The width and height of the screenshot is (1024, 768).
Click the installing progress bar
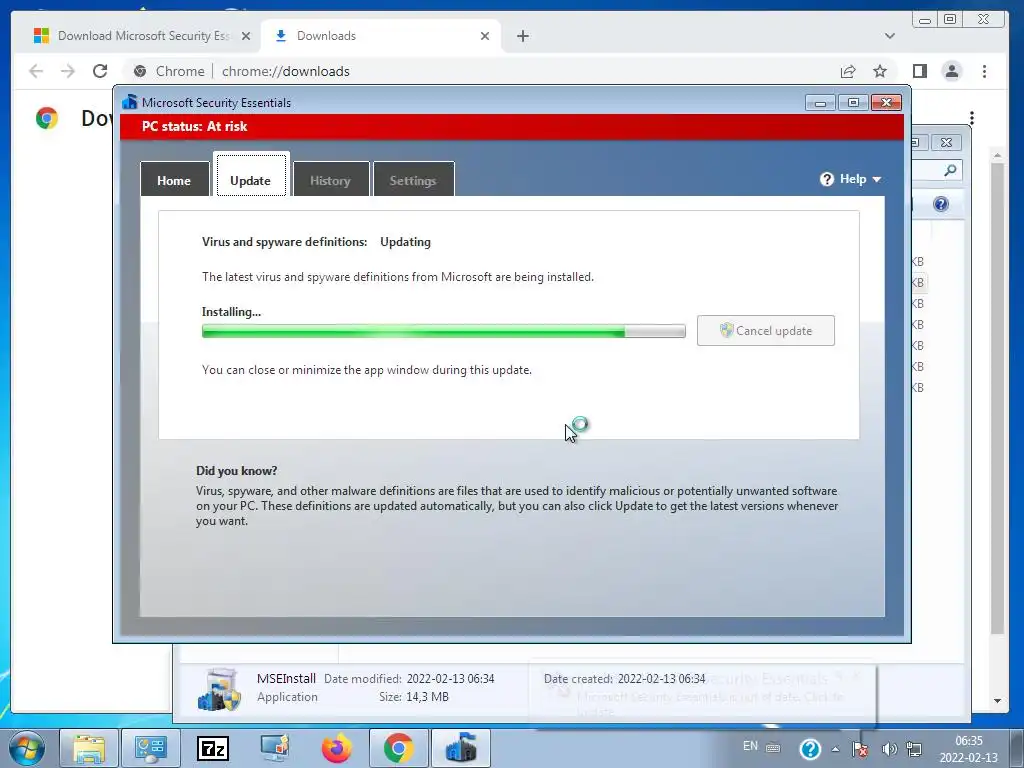[443, 331]
